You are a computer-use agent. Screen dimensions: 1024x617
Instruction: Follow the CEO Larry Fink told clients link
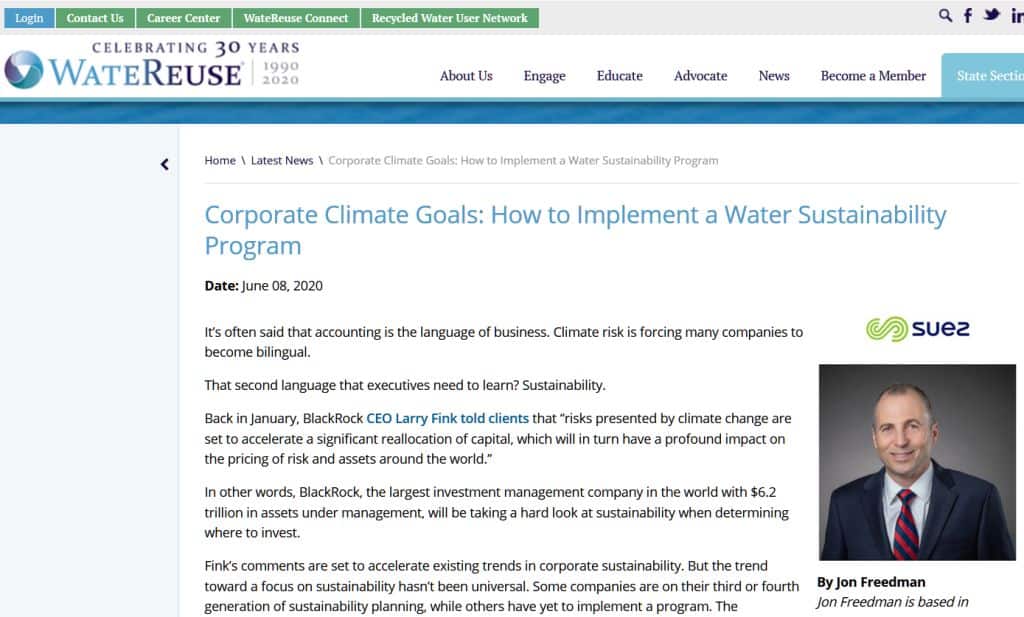(x=448, y=418)
